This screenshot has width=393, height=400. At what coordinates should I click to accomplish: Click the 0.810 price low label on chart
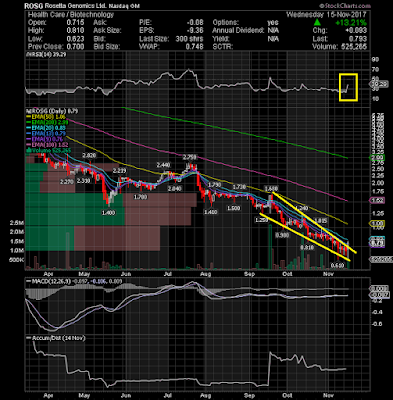[307, 248]
